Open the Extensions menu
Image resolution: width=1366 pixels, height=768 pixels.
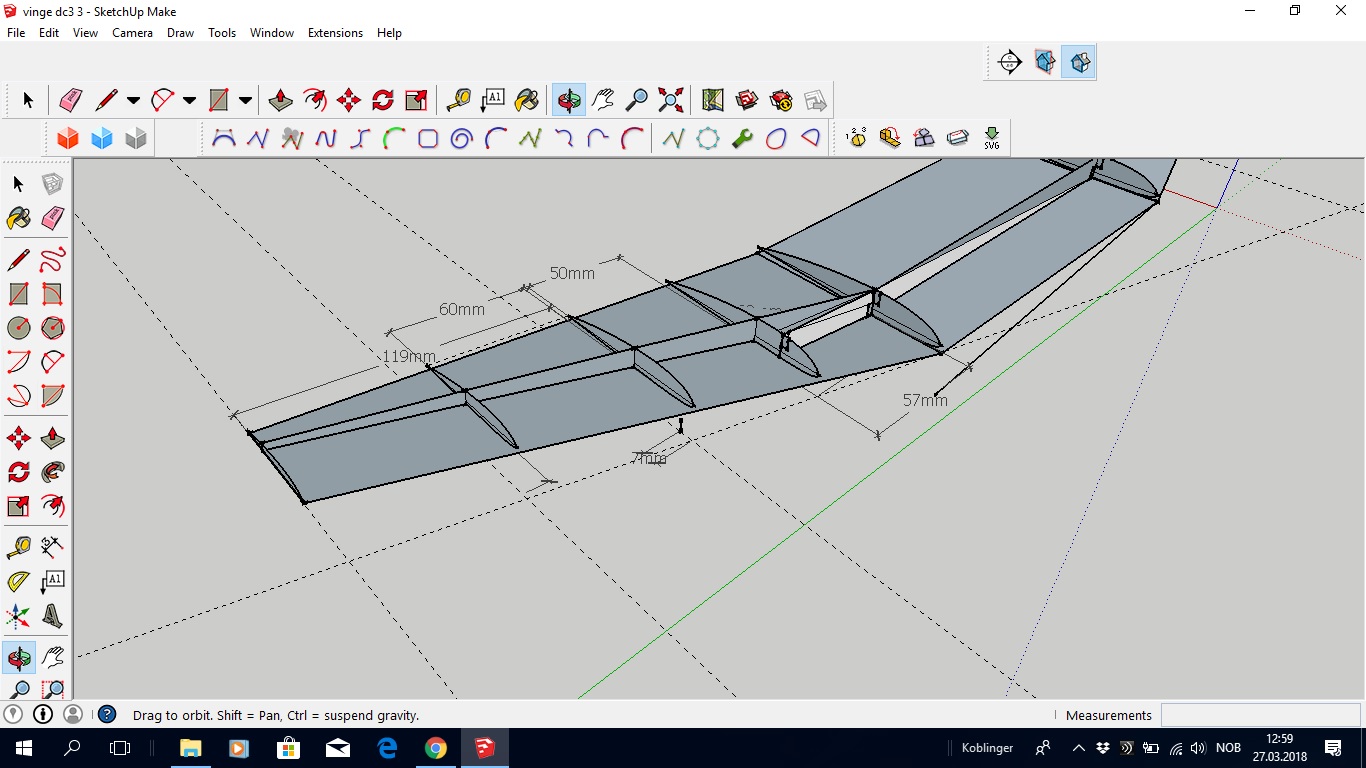(x=335, y=33)
